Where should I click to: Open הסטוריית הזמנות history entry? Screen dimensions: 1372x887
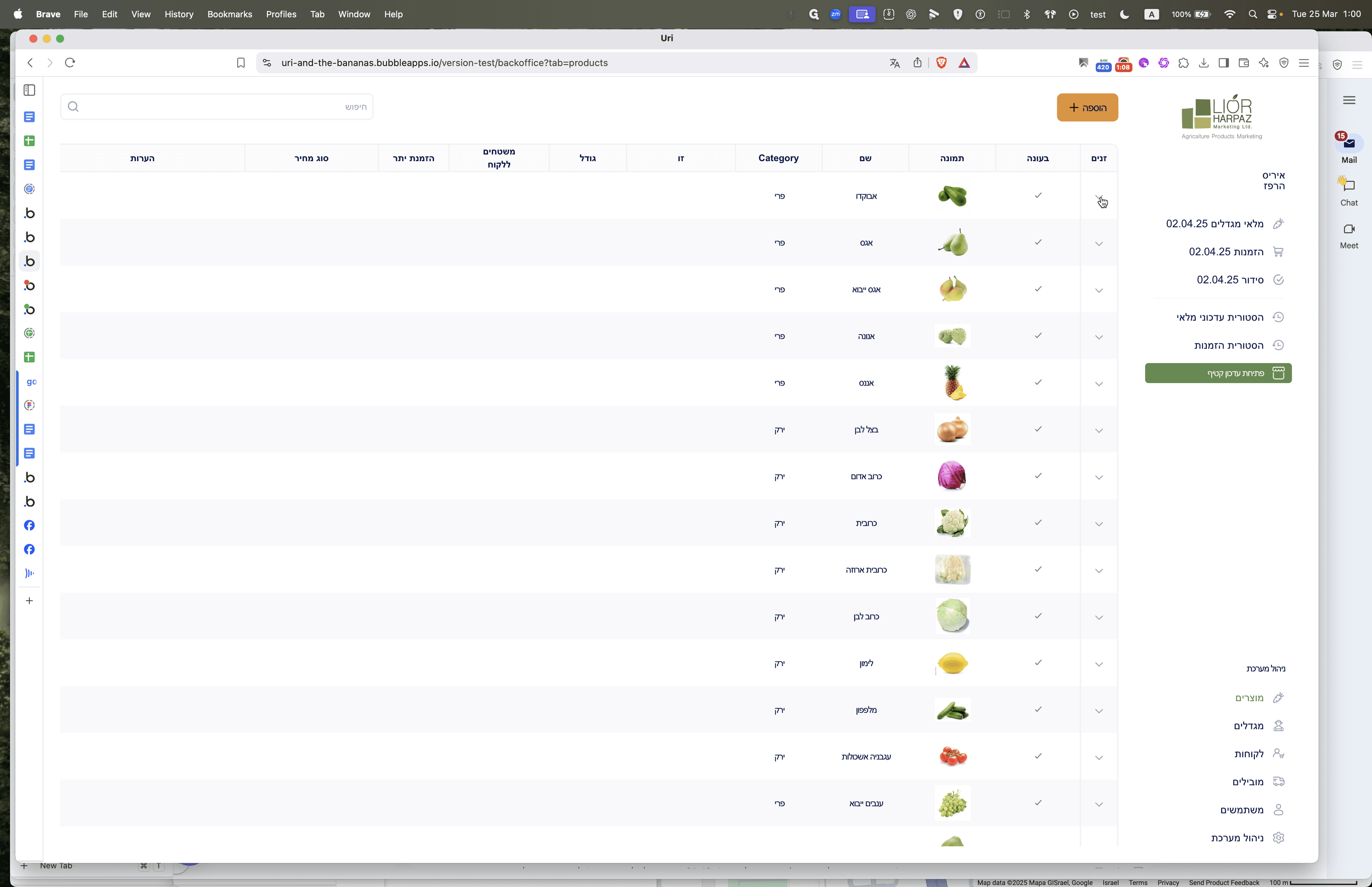(1238, 346)
